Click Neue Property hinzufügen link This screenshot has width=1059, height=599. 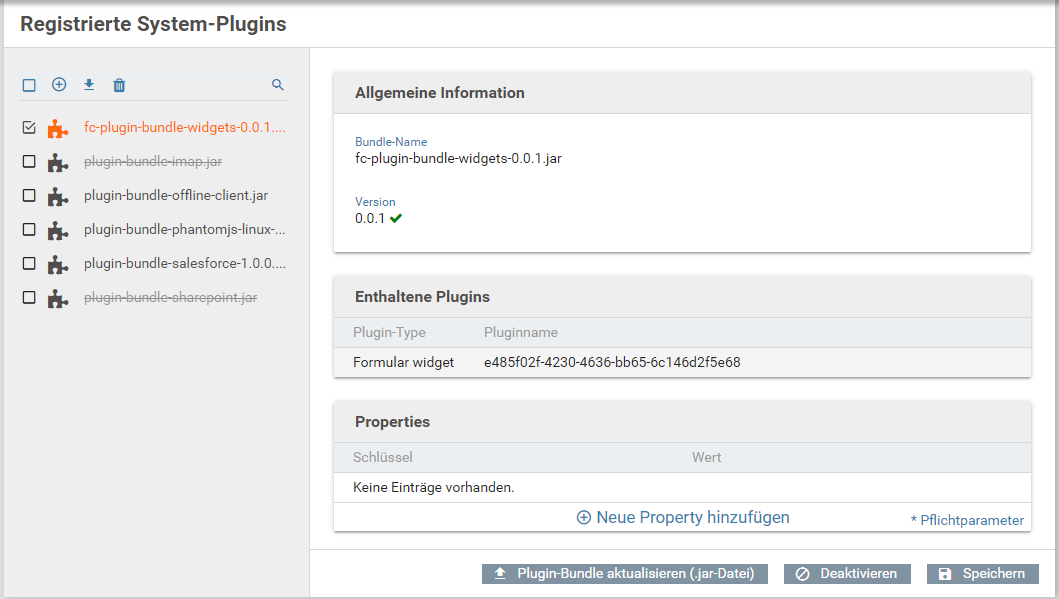[683, 517]
